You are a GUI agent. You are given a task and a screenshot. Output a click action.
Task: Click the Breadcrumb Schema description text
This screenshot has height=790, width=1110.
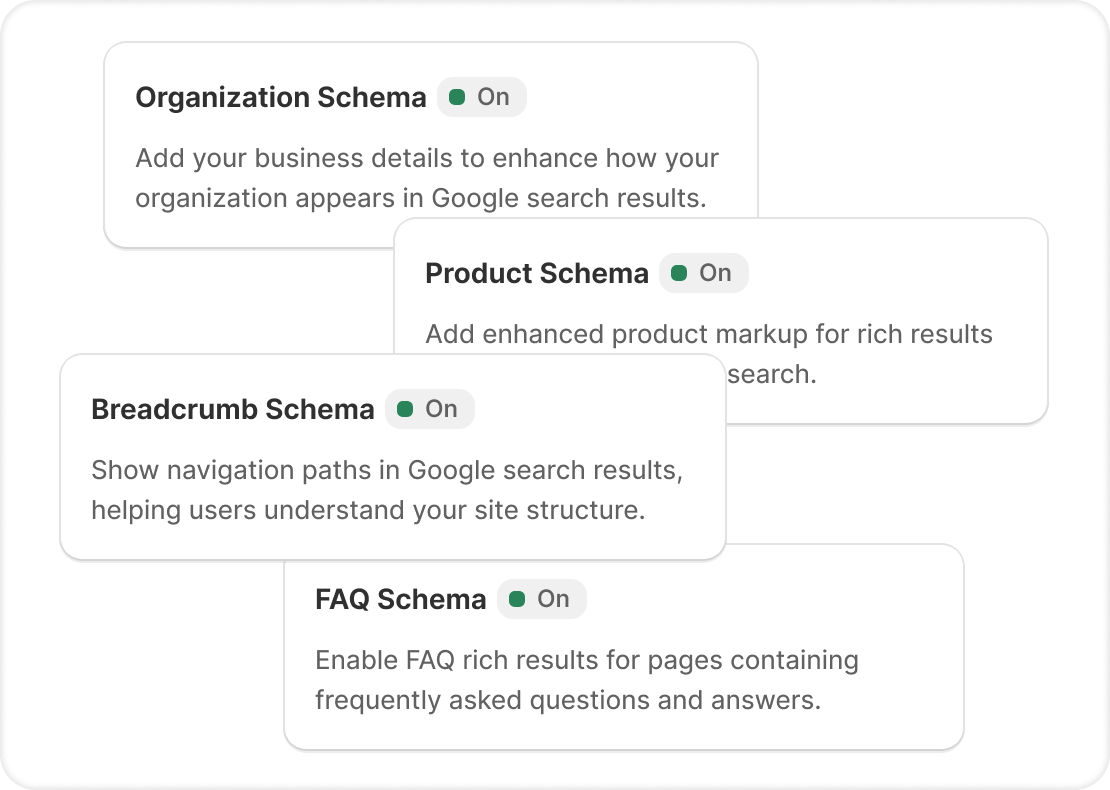click(386, 490)
